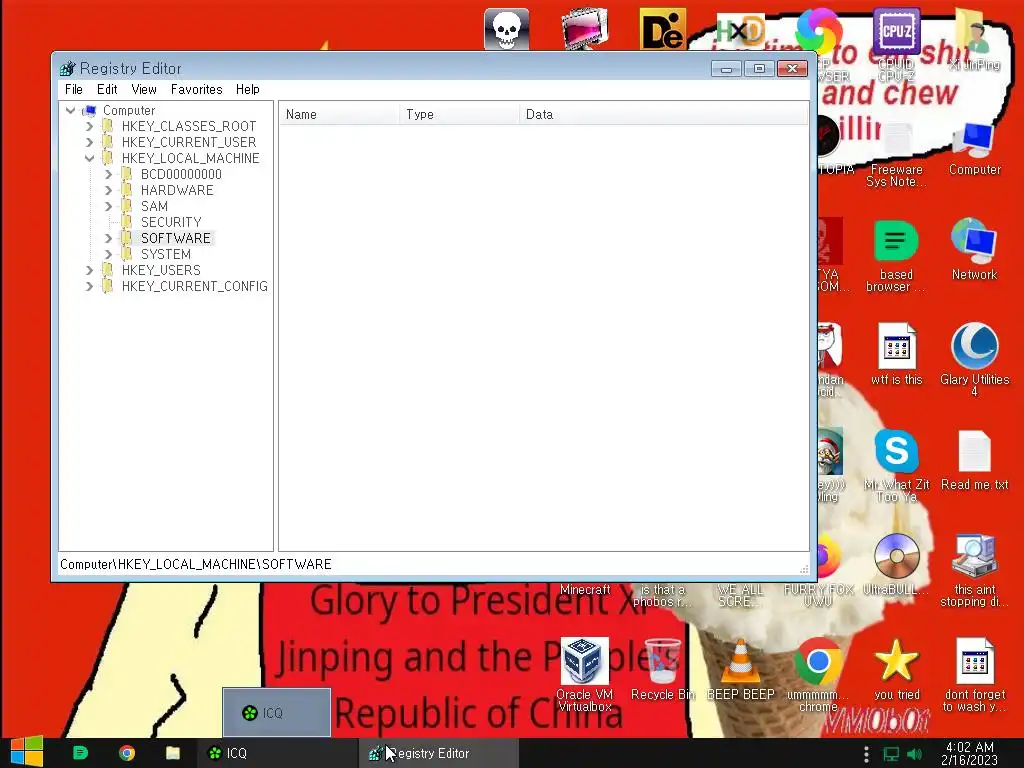Open Chrome from the taskbar
Image resolution: width=1024 pixels, height=768 pixels.
click(x=127, y=753)
